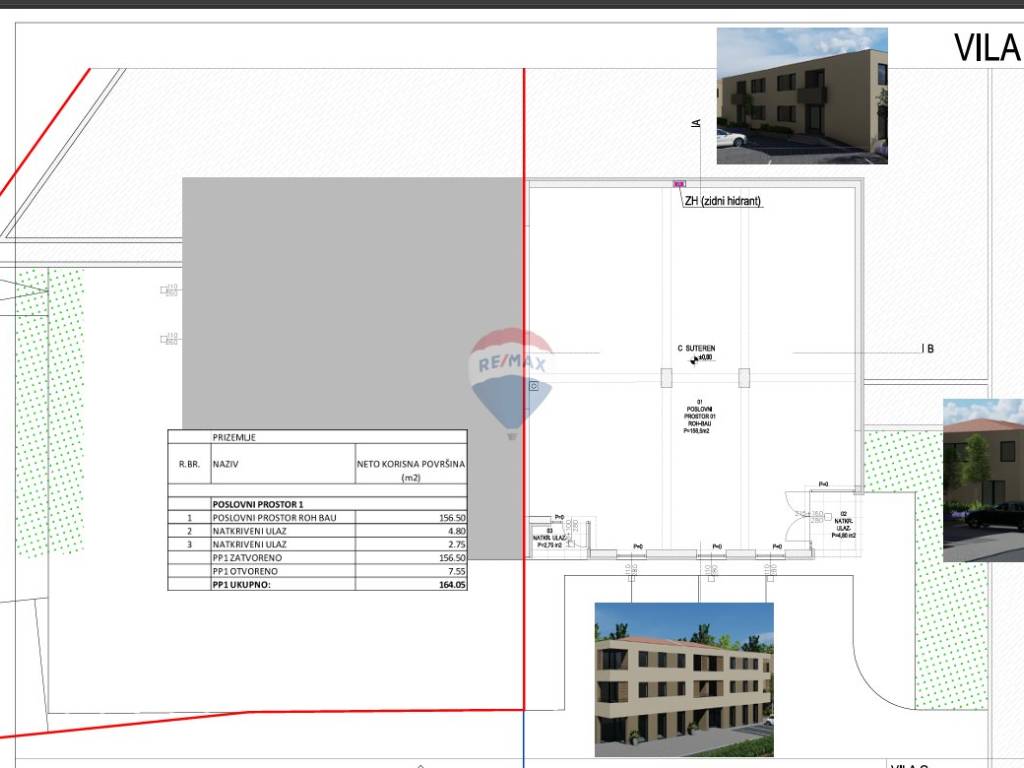Click the VILA title text
Screen dimensions: 1024x768
point(986,47)
